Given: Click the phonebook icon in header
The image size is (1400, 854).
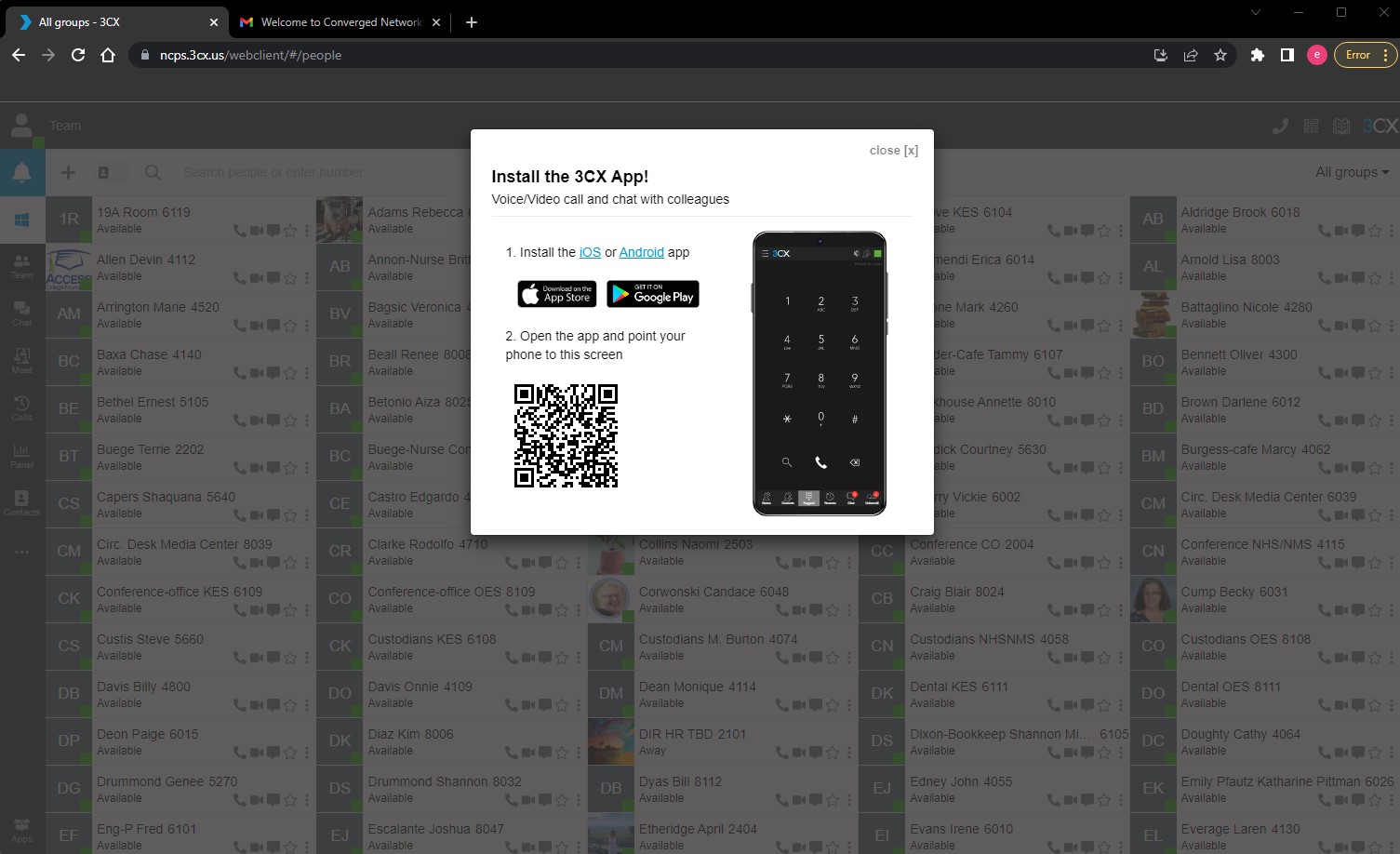Looking at the screenshot, I should point(1341,126).
